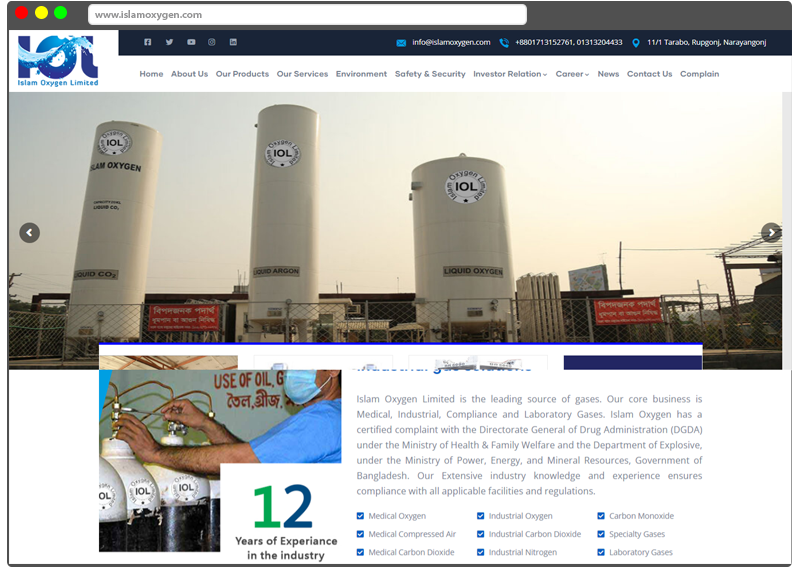The width and height of the screenshot is (800, 567).
Task: Go to next slide arrow
Action: 771,233
